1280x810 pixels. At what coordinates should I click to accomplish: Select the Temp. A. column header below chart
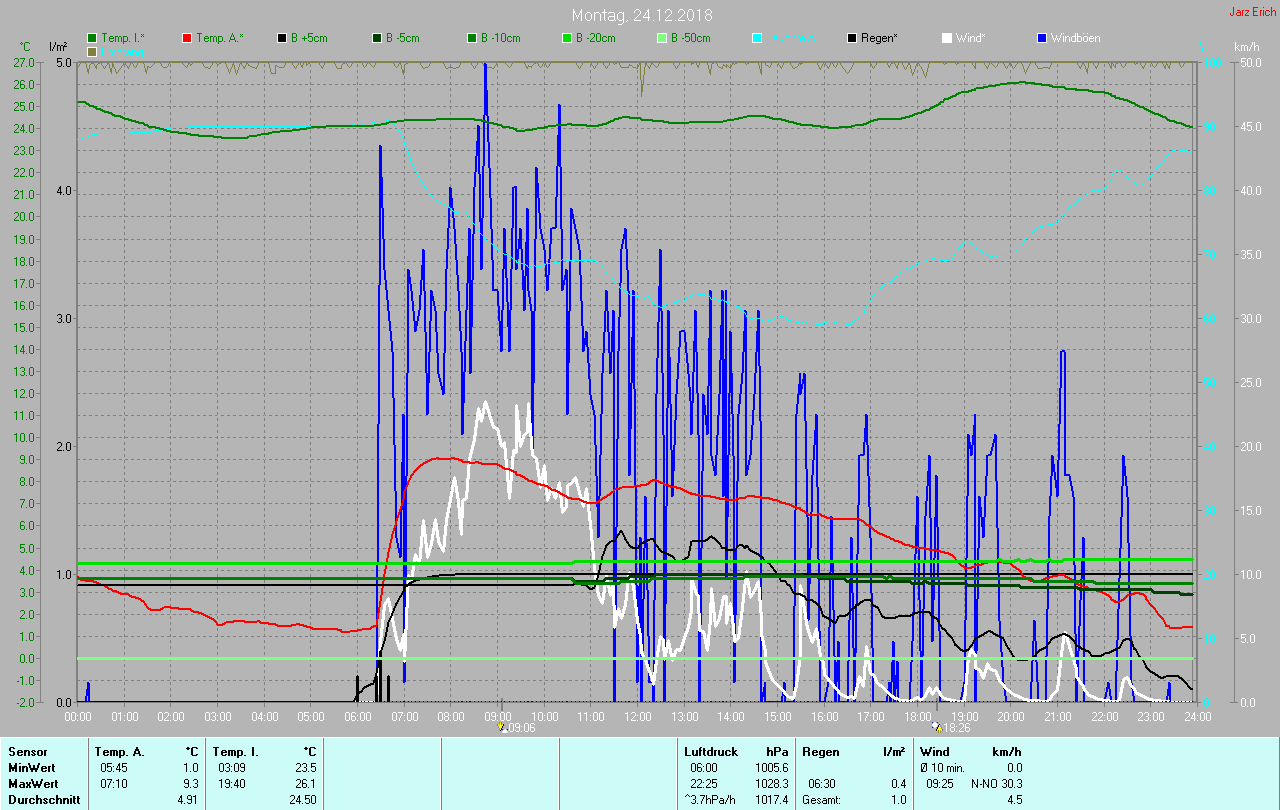(x=119, y=751)
